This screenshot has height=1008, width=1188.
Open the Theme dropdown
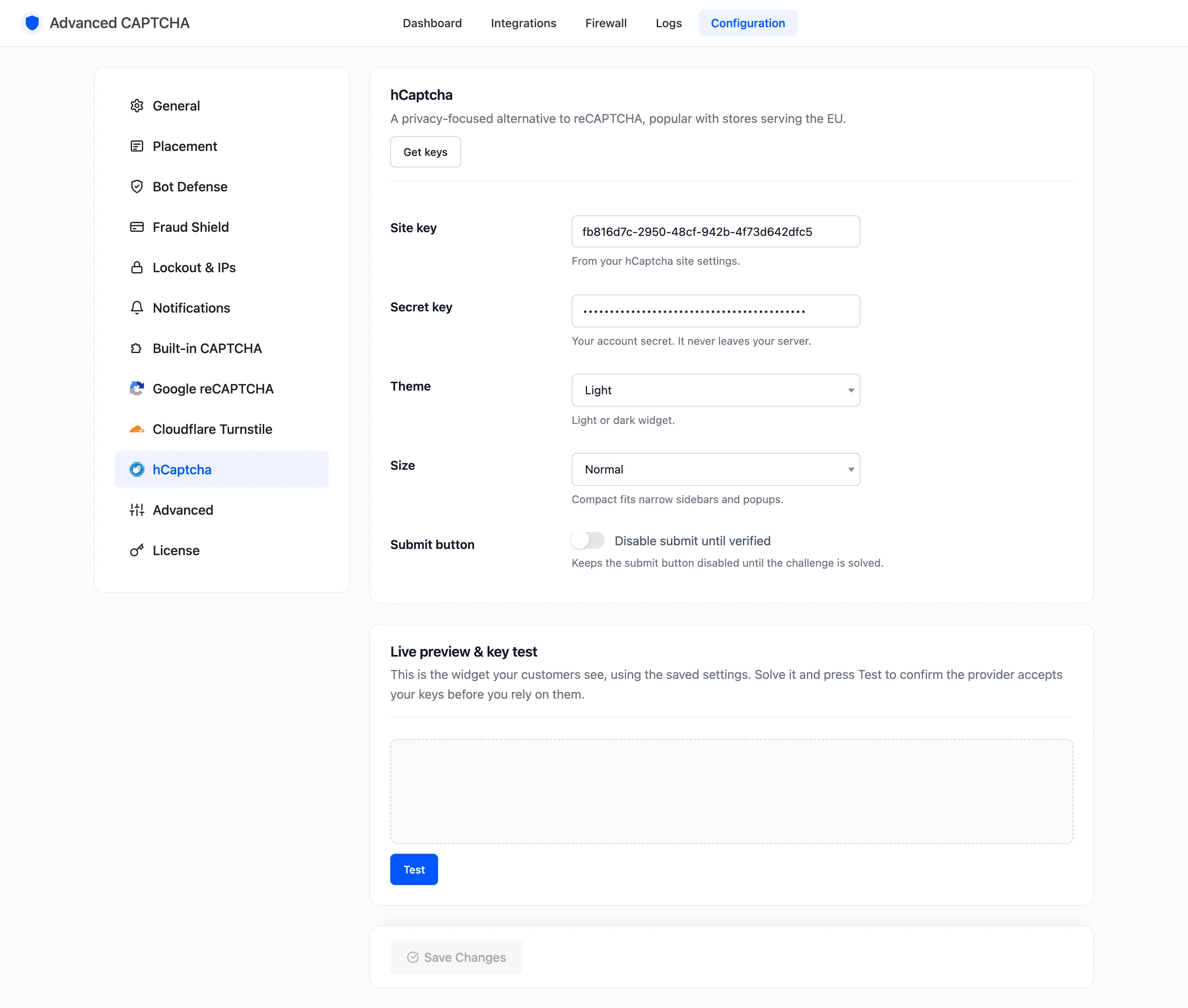(x=715, y=390)
